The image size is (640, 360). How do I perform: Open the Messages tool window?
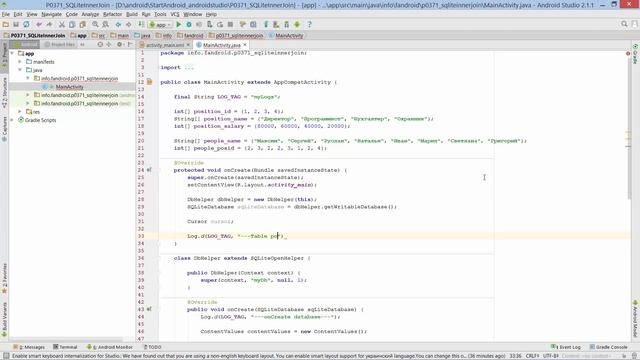(29, 347)
